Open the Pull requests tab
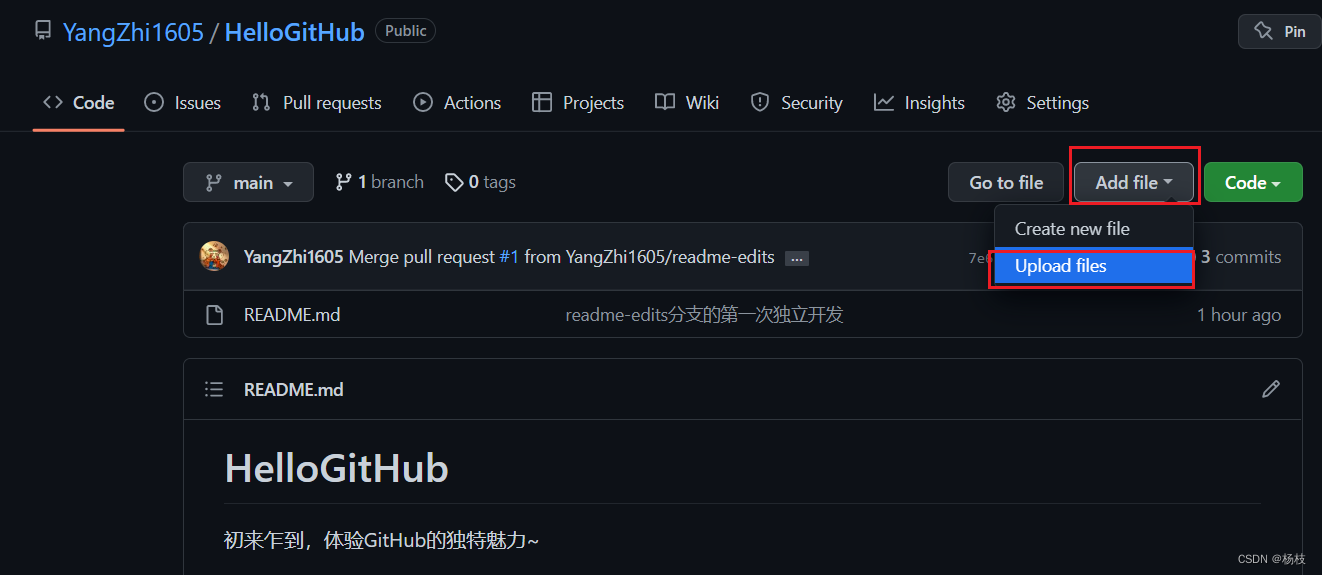1322x575 pixels. click(316, 102)
